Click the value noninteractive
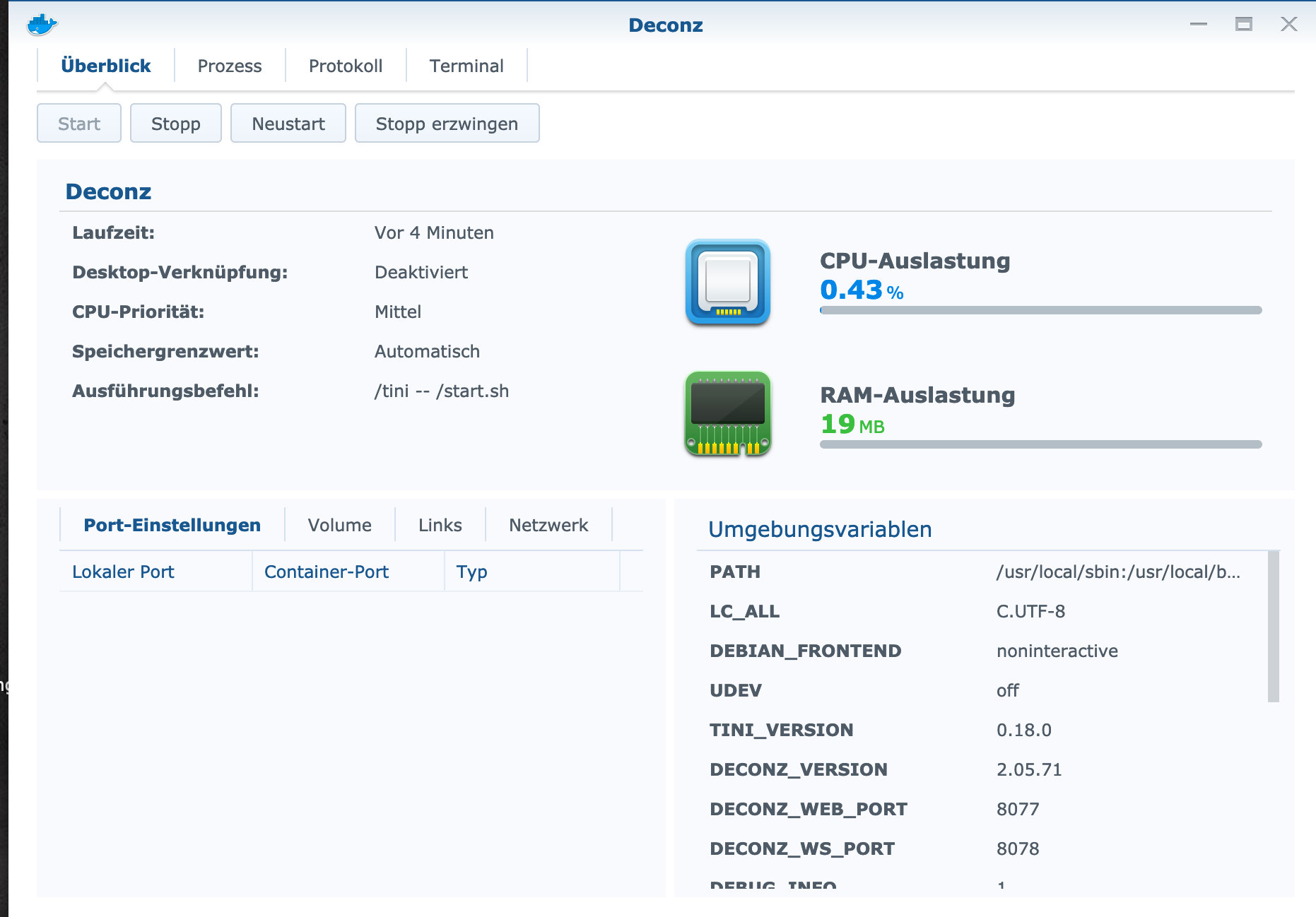The image size is (1316, 917). (1057, 651)
